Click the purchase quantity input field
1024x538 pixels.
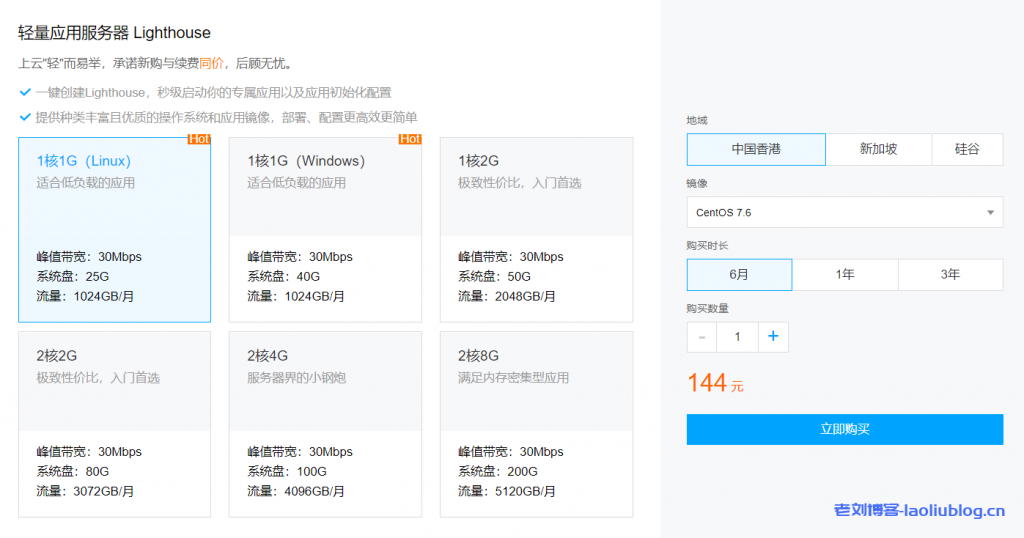(x=738, y=337)
